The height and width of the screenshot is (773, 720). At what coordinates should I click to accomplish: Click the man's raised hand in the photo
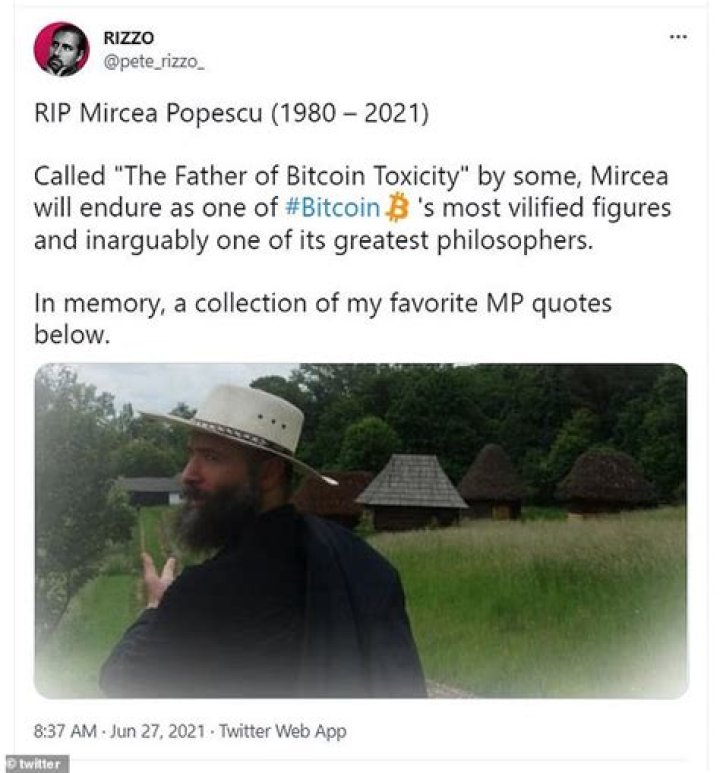(157, 577)
